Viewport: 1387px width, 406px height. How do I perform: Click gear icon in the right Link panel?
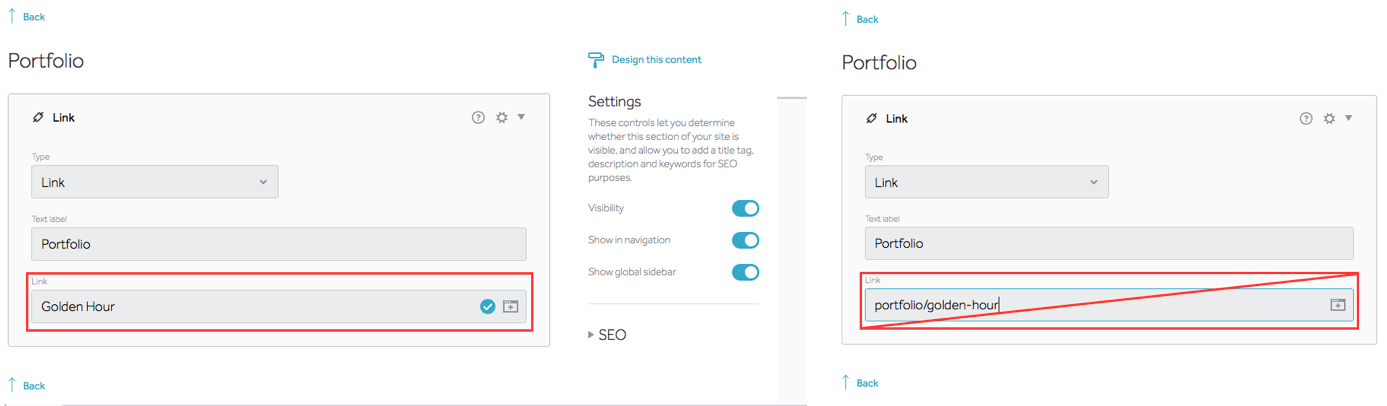pos(1329,119)
